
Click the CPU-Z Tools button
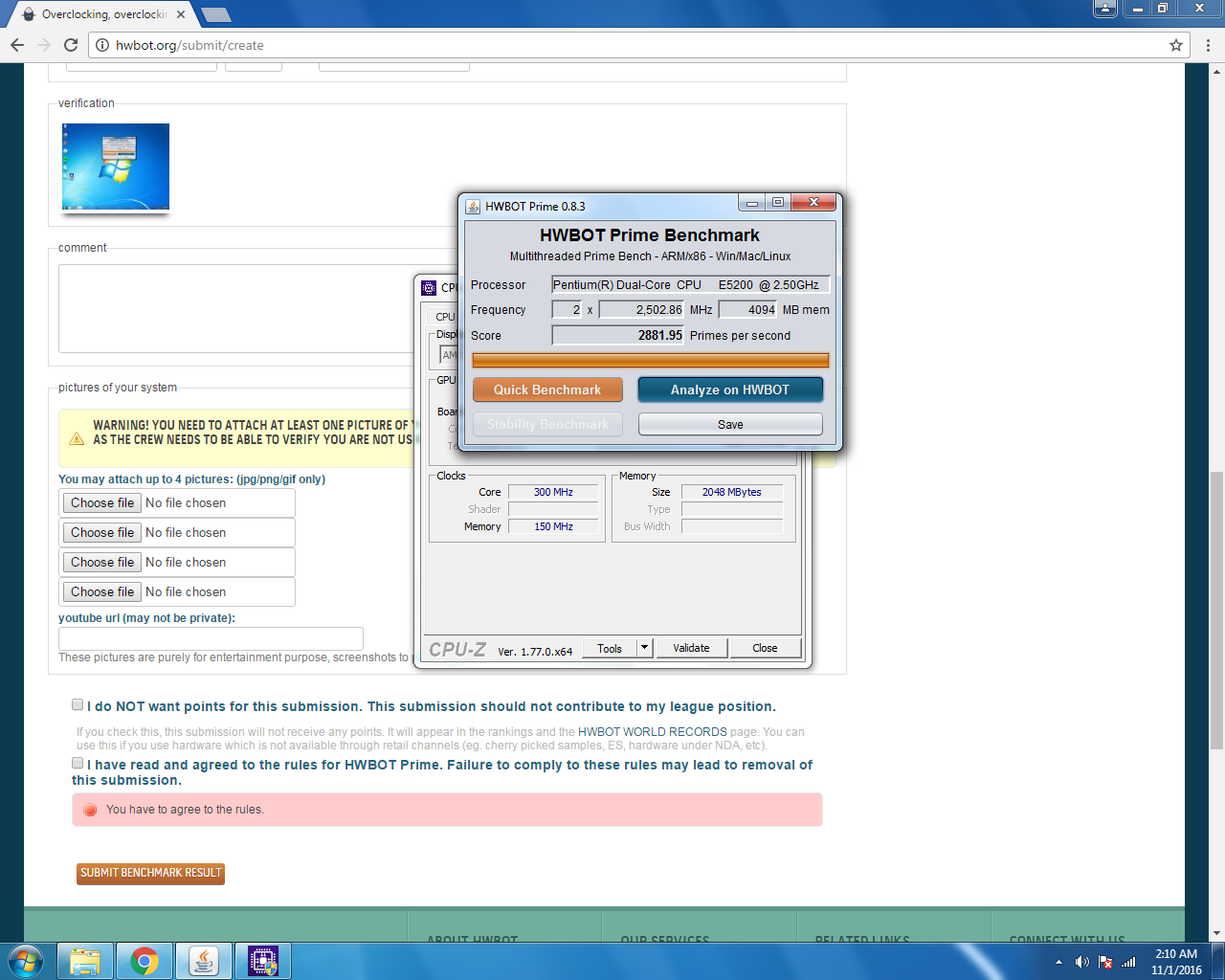610,648
